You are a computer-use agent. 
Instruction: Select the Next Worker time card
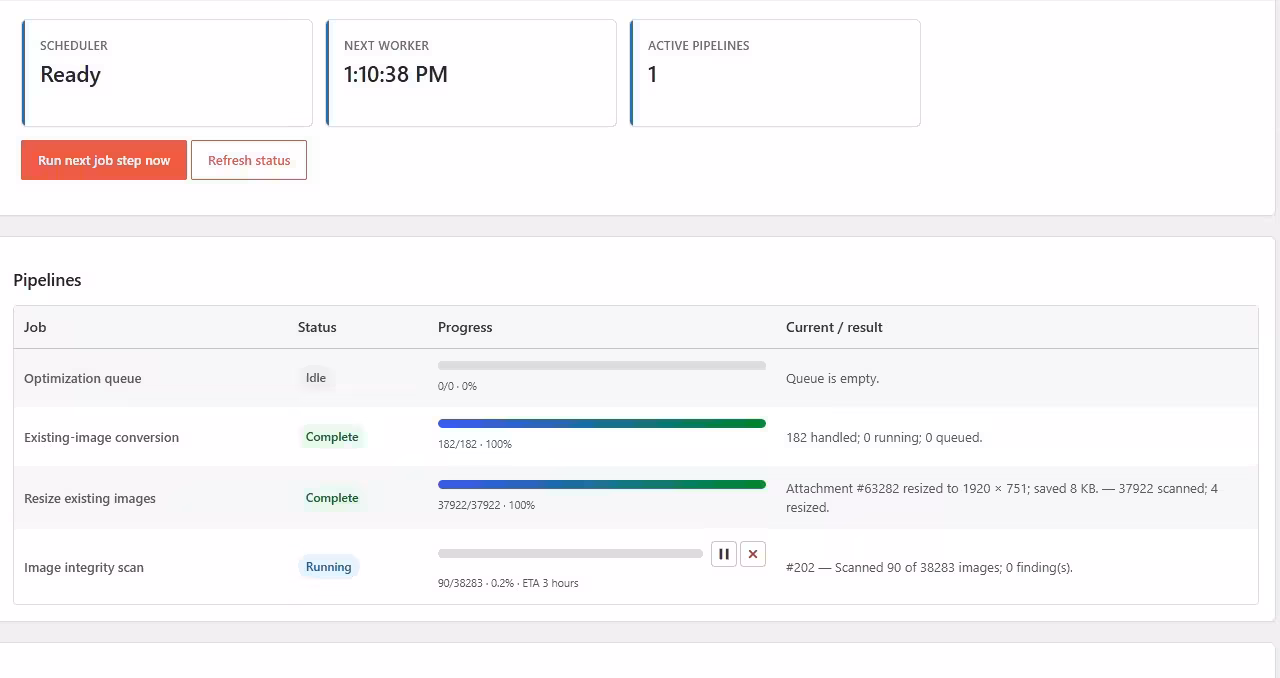471,73
